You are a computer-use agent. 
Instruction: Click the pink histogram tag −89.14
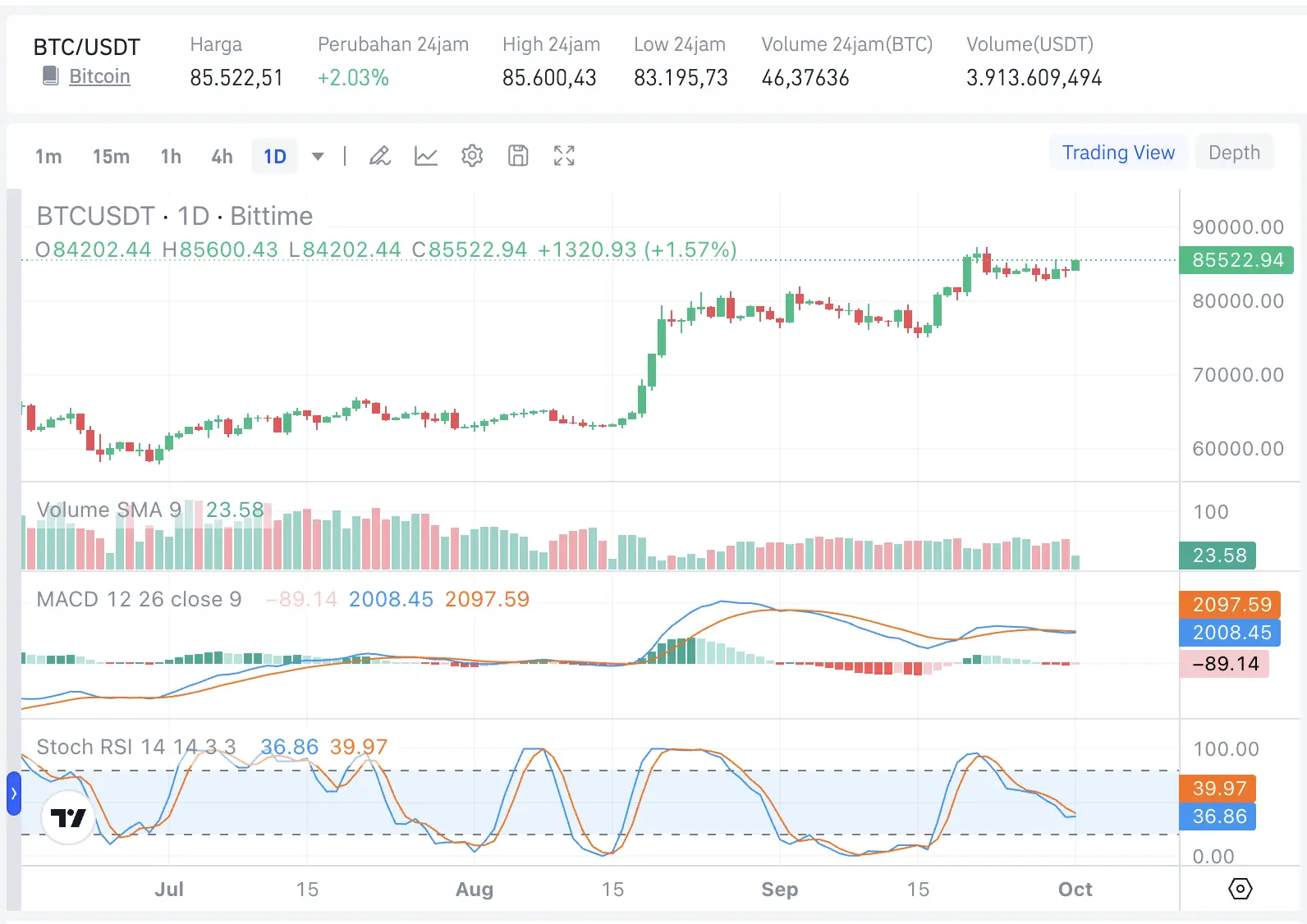tap(1225, 664)
